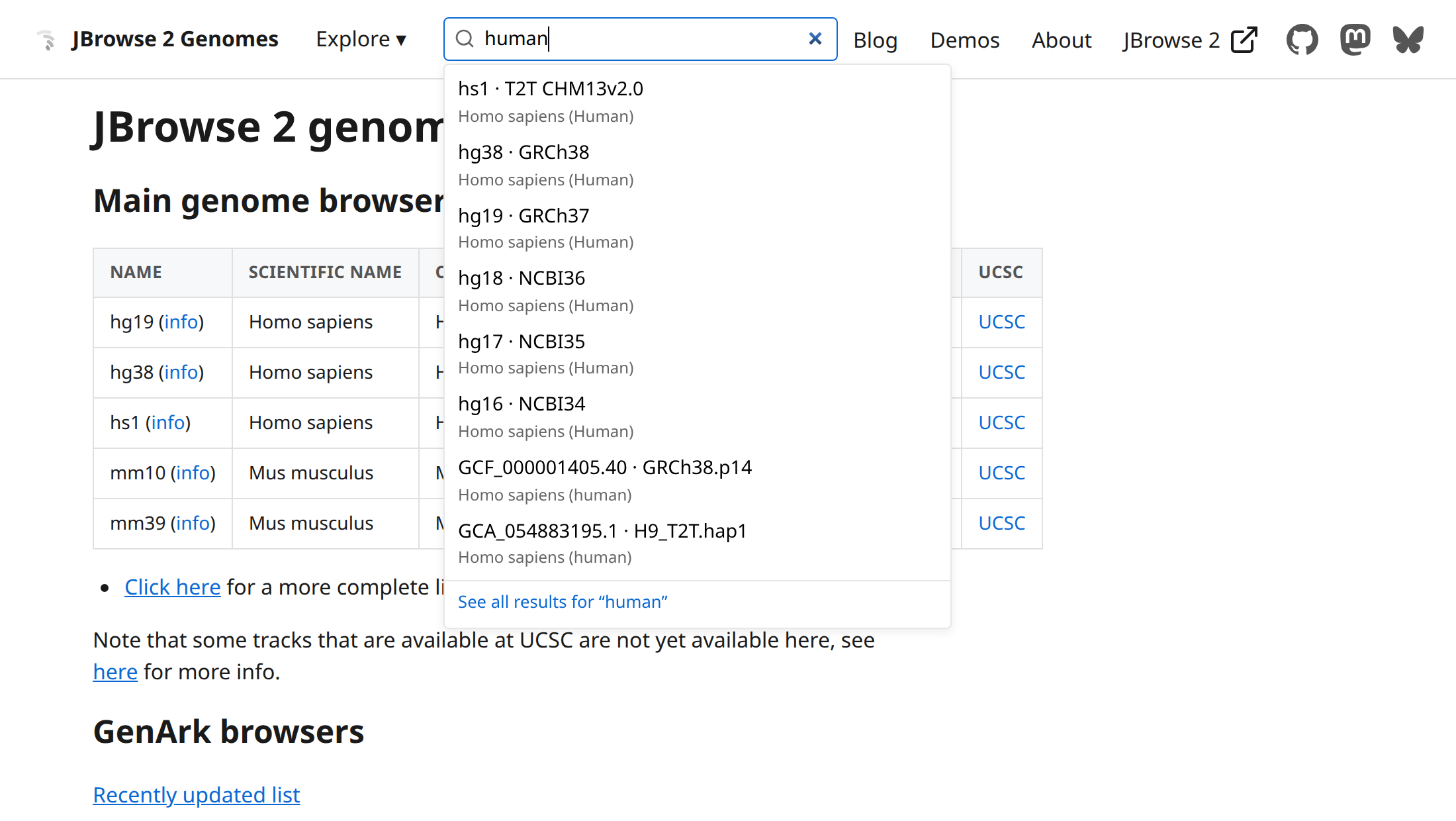1456x821 pixels.
Task: Open info link for hg19
Action: tap(181, 322)
